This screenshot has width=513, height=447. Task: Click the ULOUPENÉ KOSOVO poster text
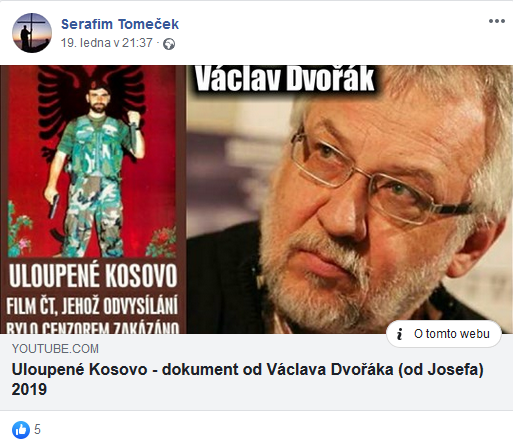93,275
